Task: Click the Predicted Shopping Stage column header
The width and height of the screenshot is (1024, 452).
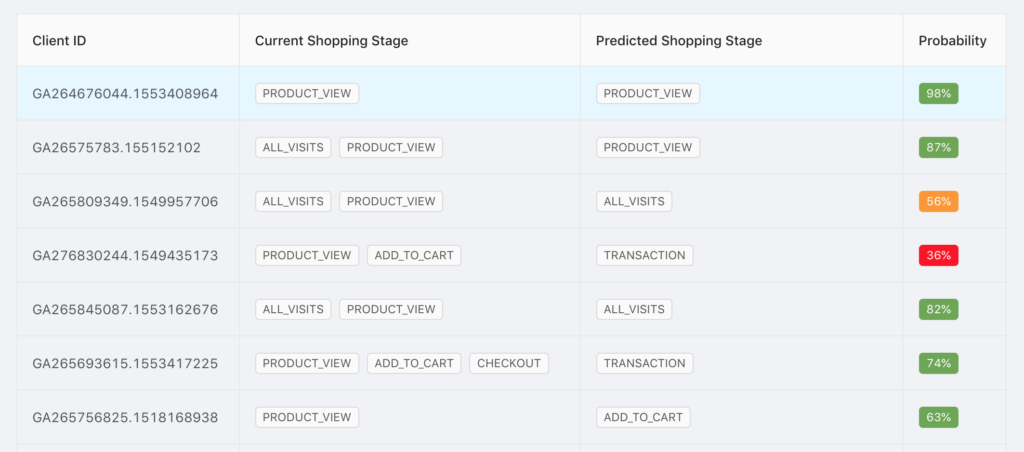Action: pyautogui.click(x=679, y=40)
